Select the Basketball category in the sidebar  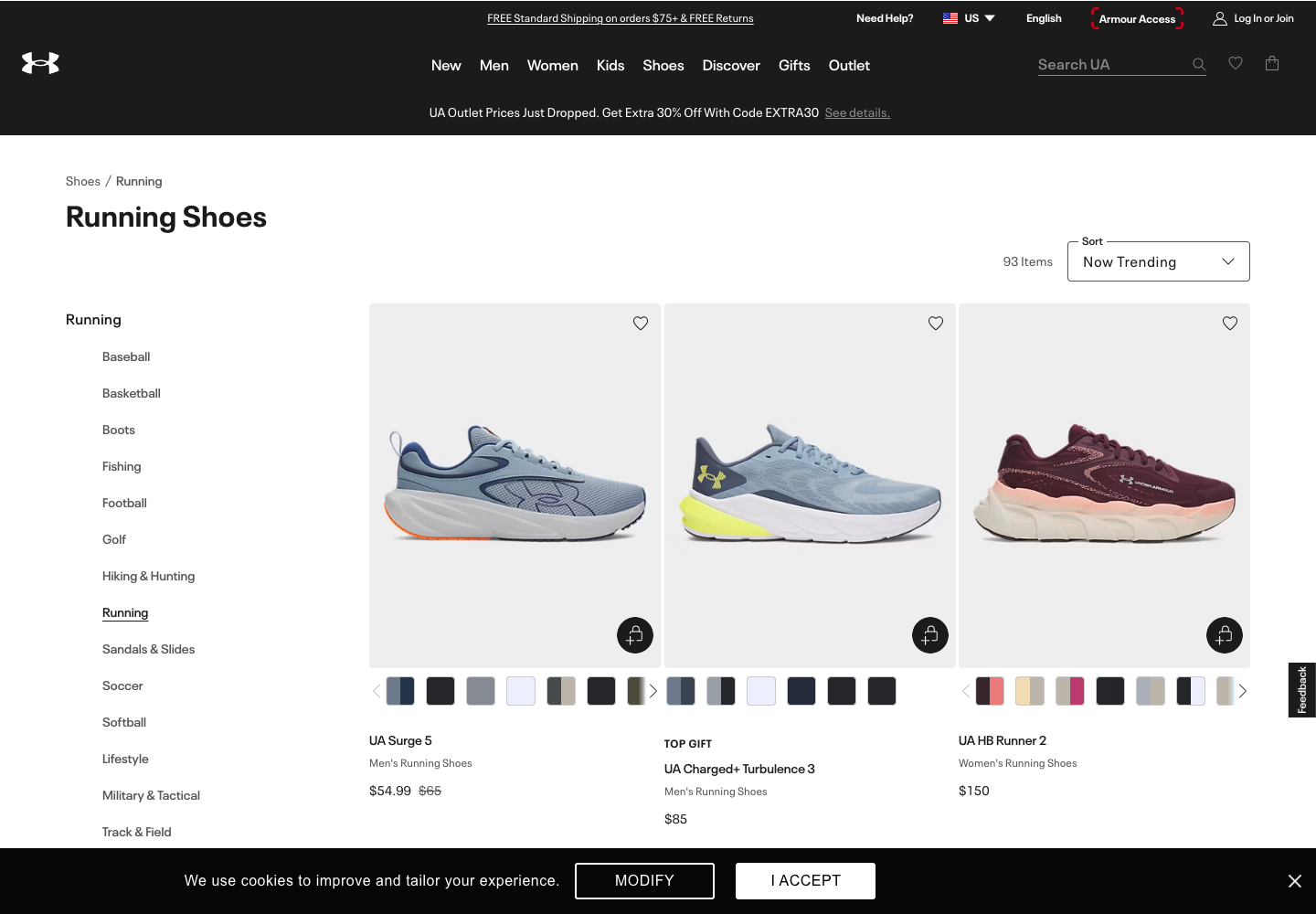coord(132,393)
